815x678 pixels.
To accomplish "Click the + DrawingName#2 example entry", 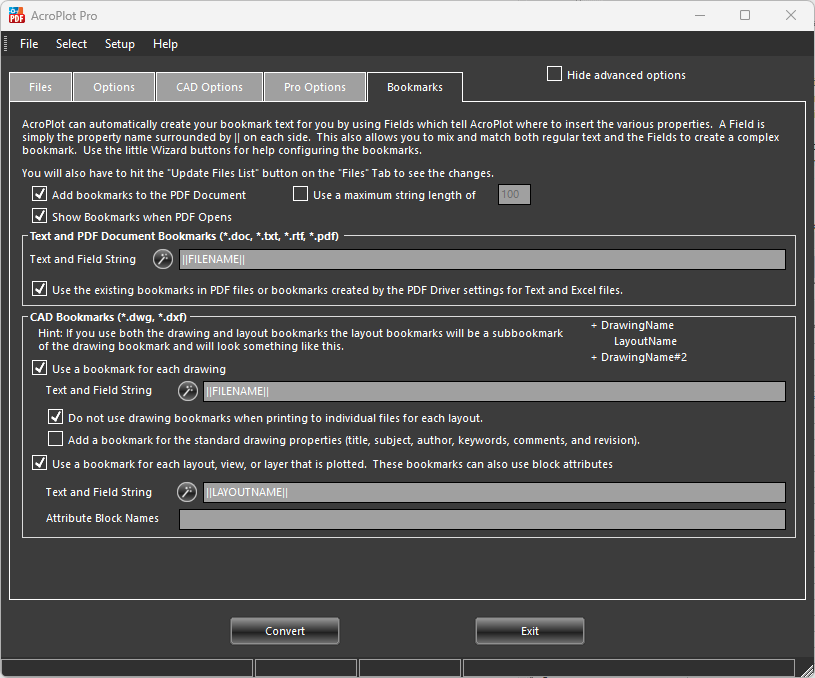I will 639,358.
